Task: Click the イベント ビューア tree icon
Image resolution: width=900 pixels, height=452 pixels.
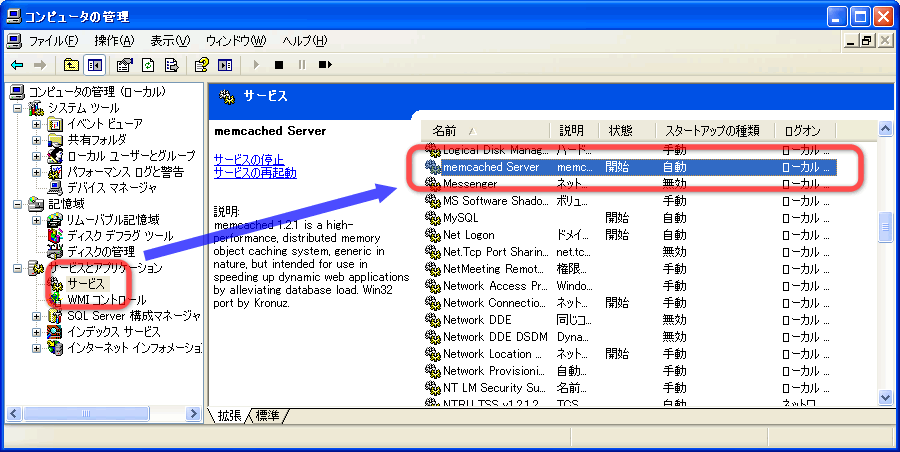Action: (x=56, y=123)
